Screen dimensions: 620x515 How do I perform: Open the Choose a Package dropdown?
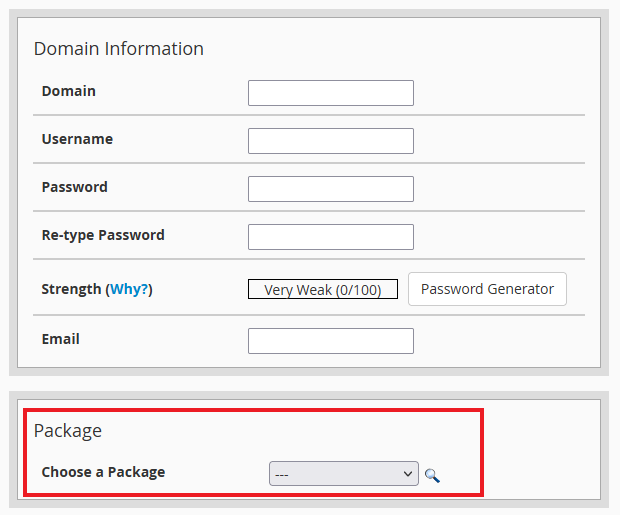[x=343, y=474]
